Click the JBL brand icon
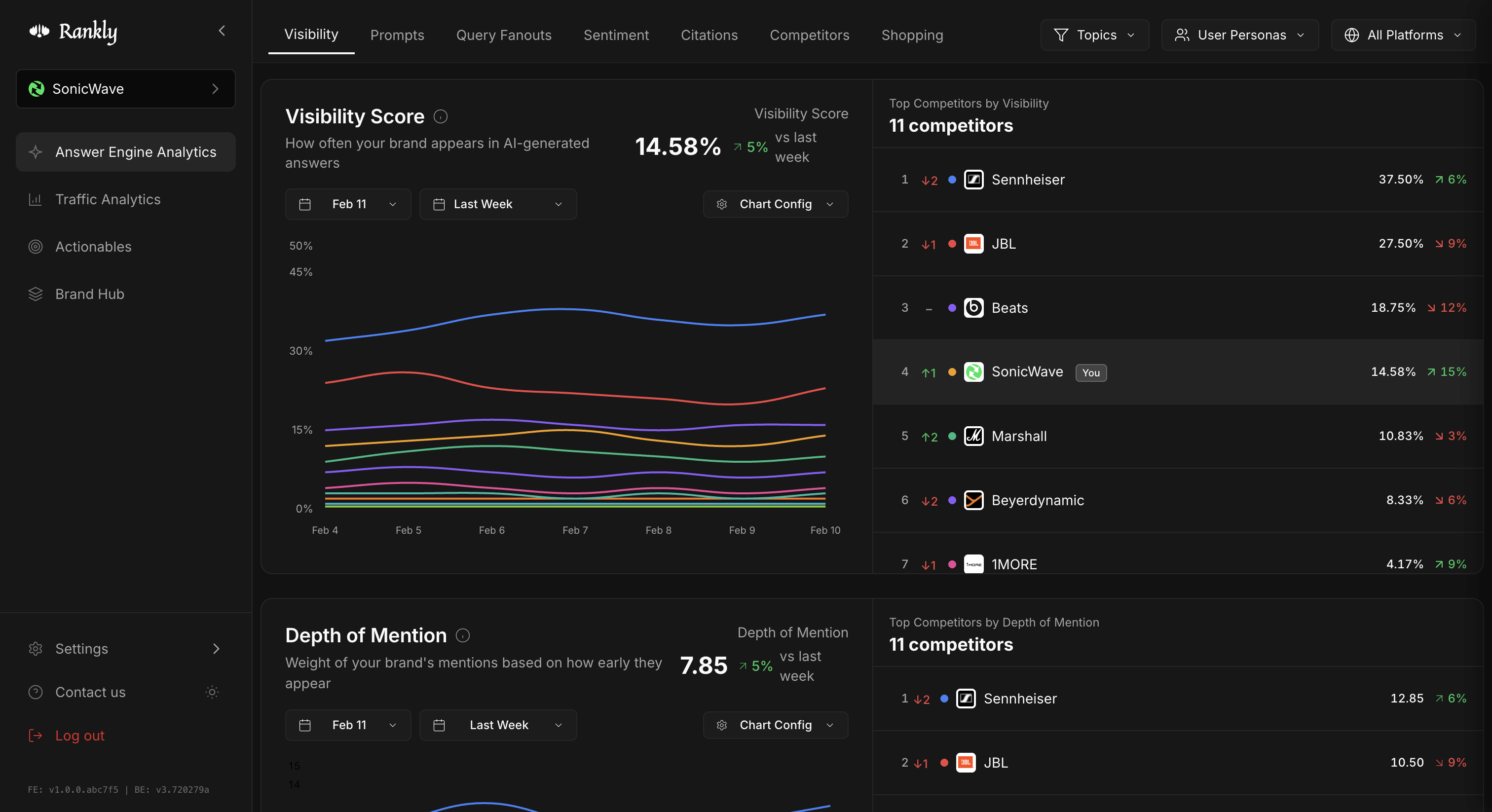 [973, 243]
